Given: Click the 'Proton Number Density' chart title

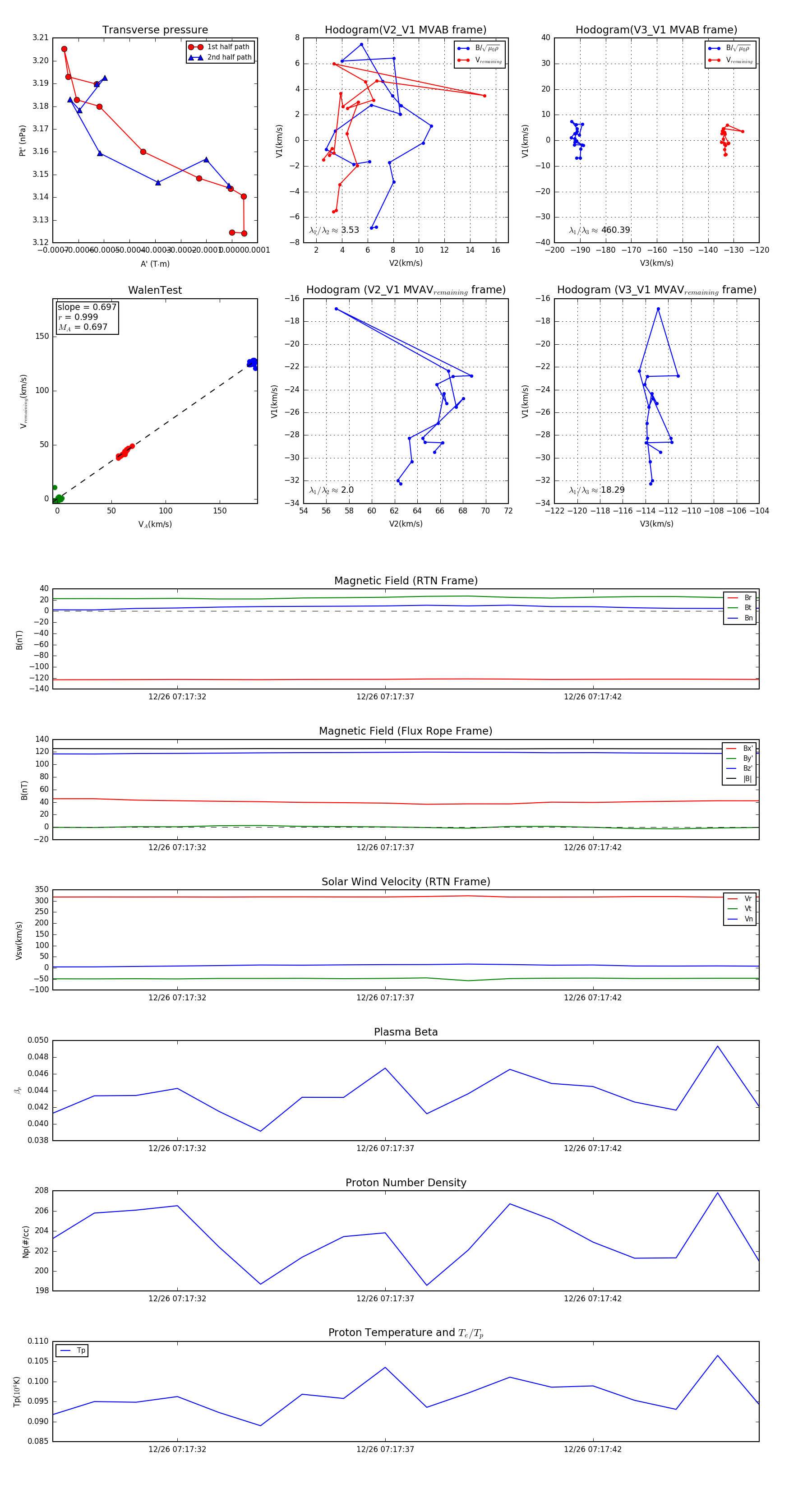Looking at the screenshot, I should click(406, 1183).
